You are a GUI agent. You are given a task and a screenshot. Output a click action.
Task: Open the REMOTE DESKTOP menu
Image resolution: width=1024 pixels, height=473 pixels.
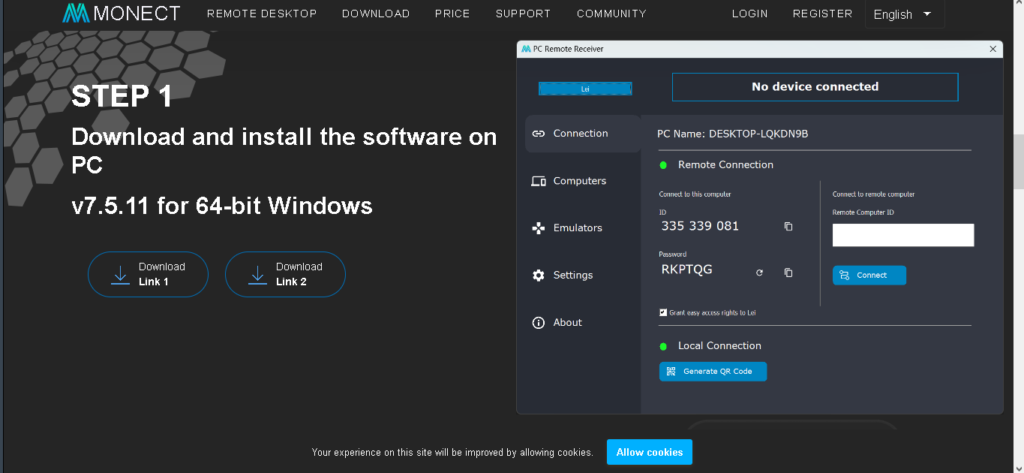(x=262, y=14)
